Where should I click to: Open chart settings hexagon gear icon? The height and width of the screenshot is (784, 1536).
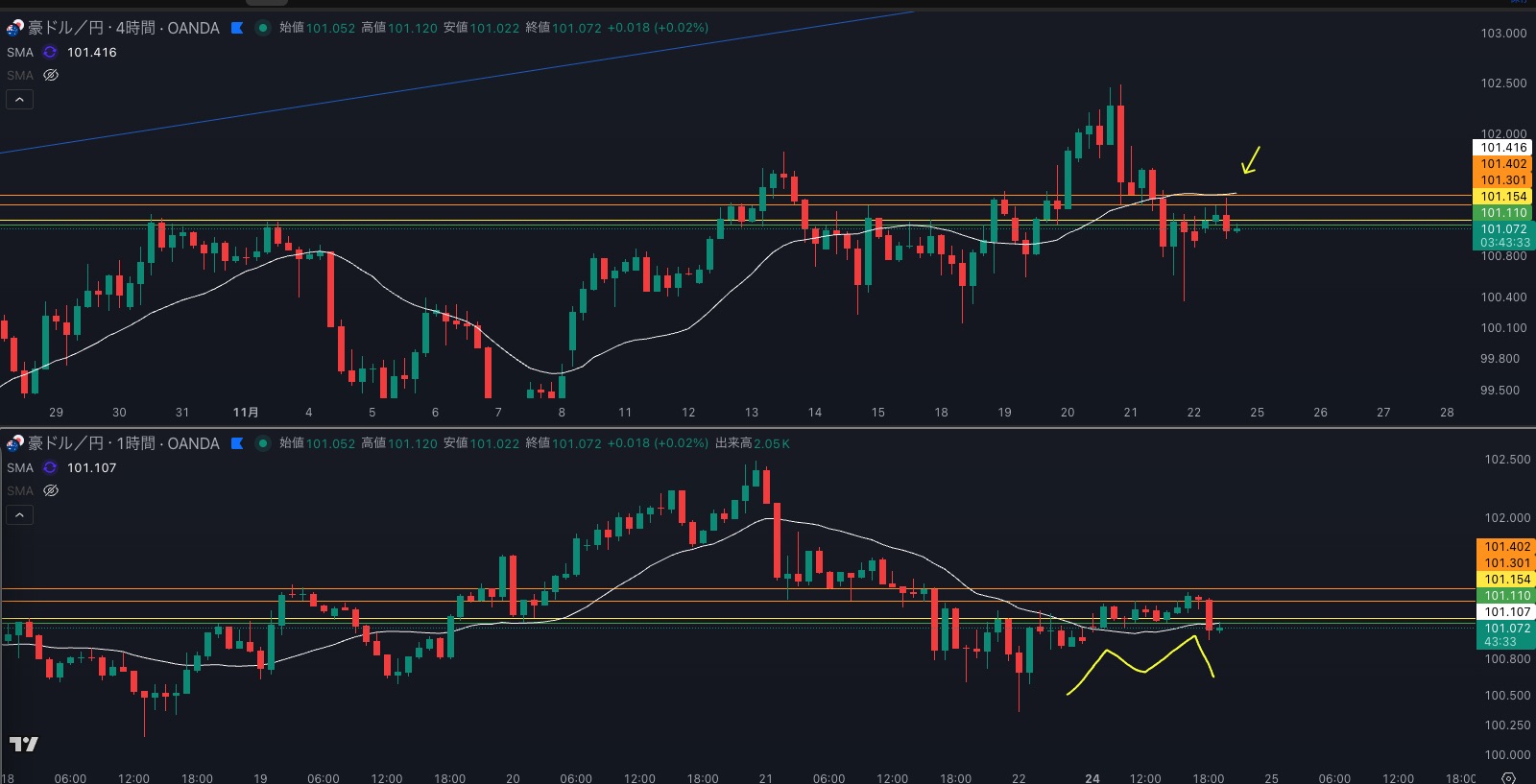(x=1508, y=777)
